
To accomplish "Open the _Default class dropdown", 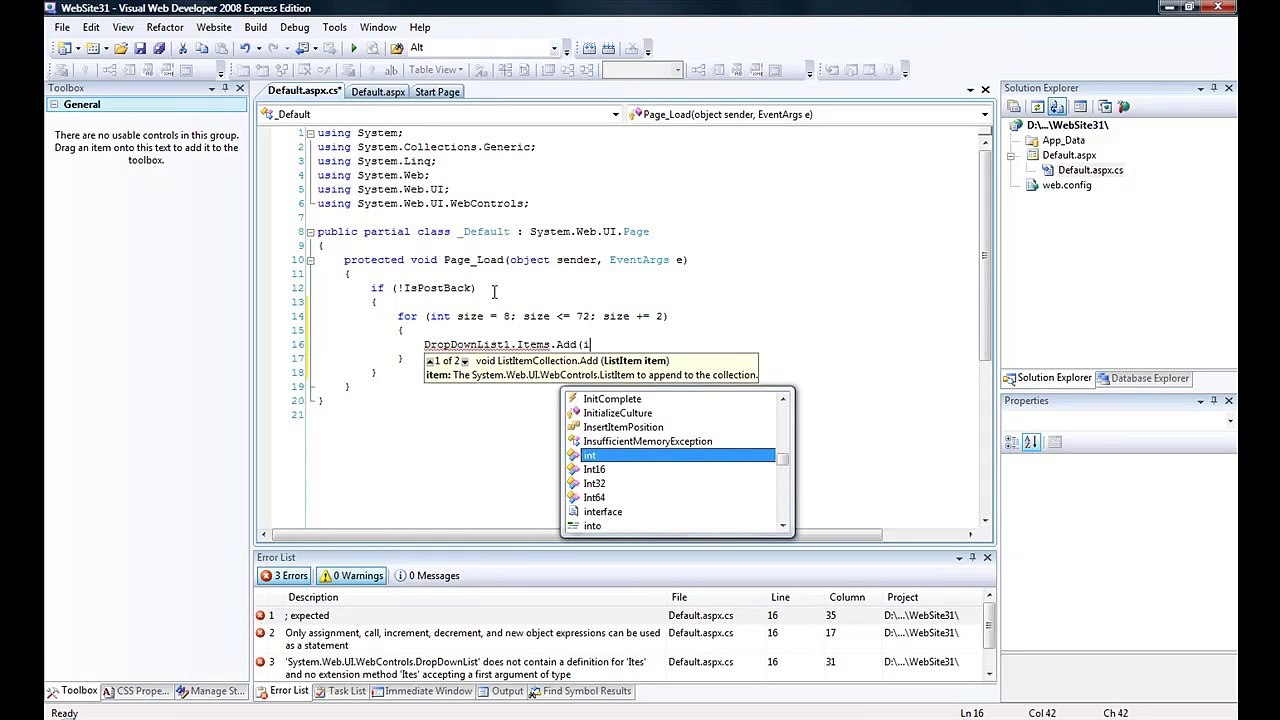I will click(x=615, y=114).
